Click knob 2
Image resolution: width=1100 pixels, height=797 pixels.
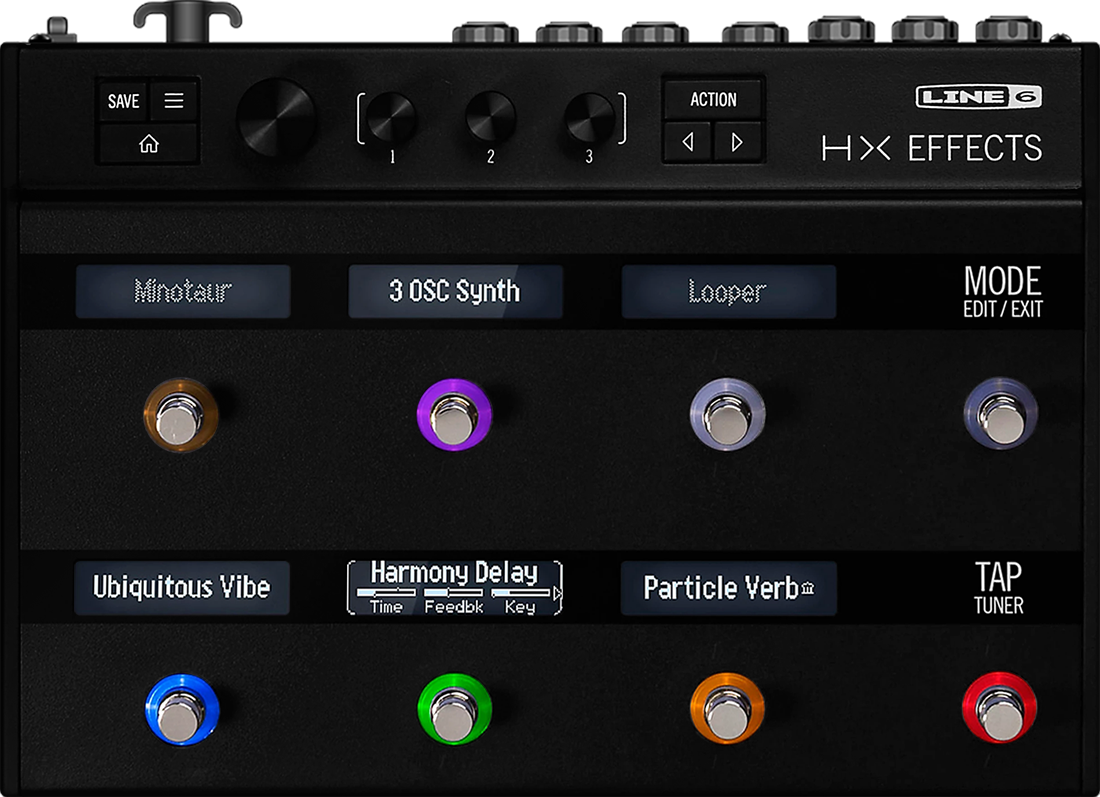tap(490, 117)
